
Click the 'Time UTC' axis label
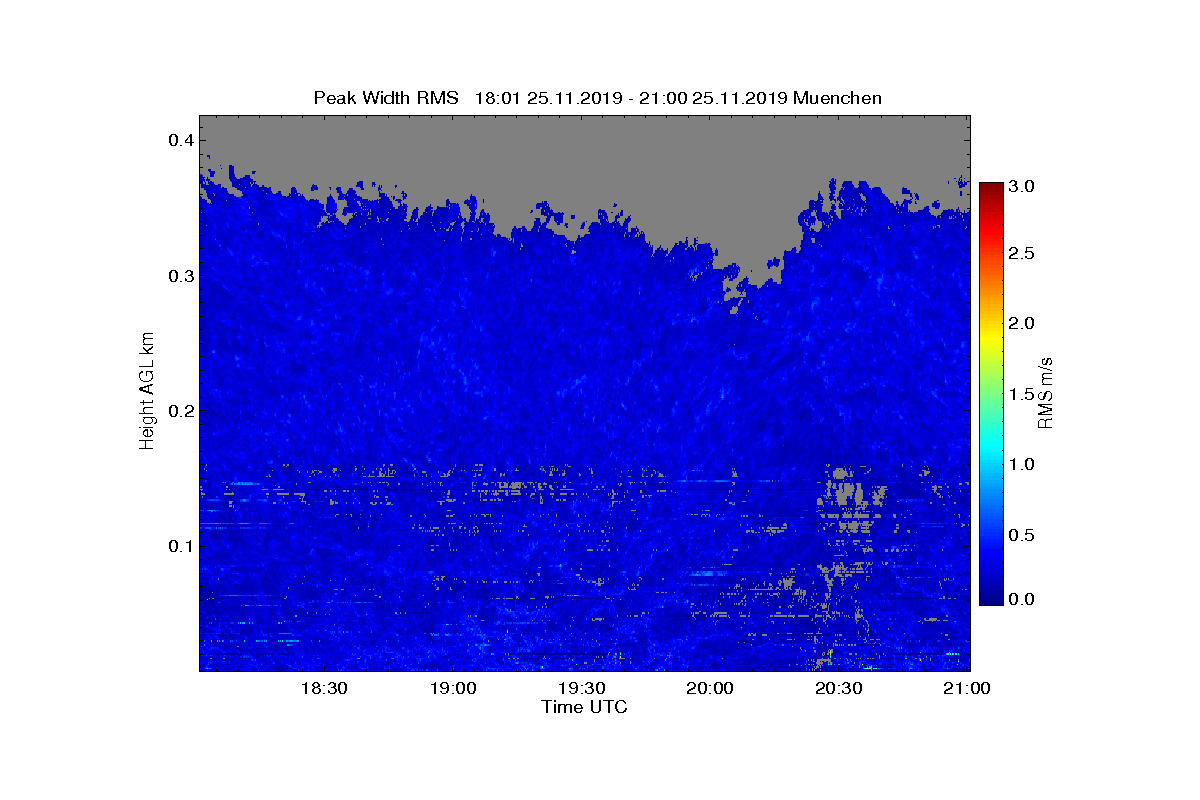(584, 707)
